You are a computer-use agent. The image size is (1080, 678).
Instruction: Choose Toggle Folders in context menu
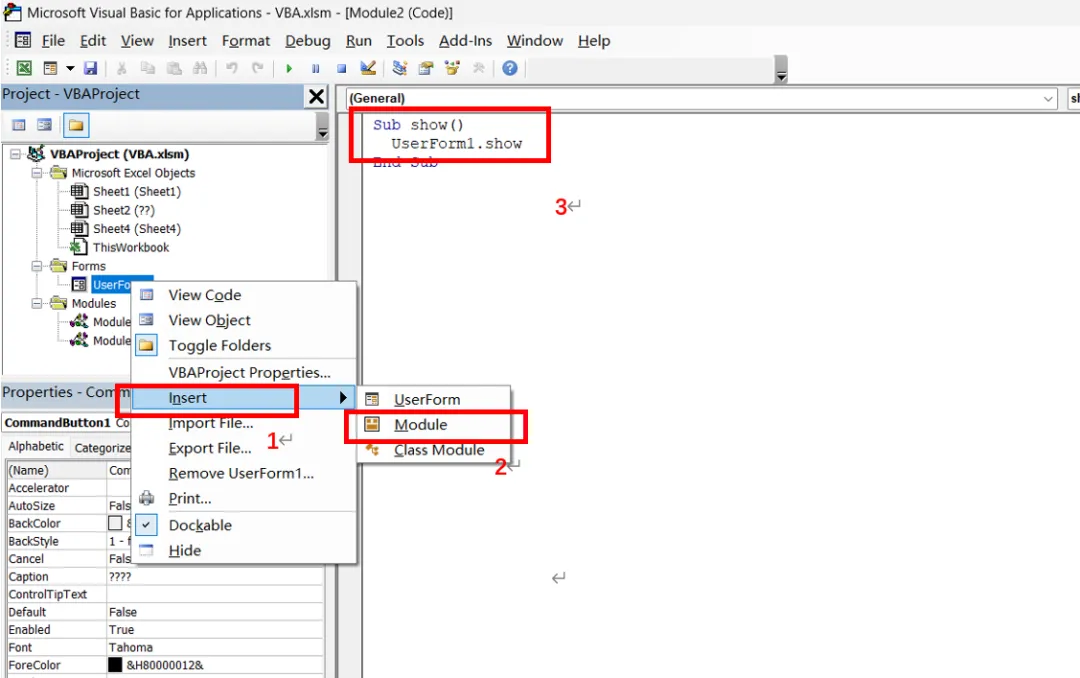245,346
